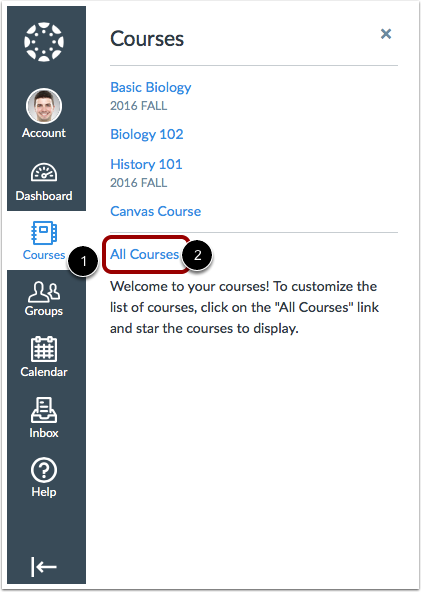Open the Groups people icon
Viewport: 421px width, 592px height.
point(44,291)
